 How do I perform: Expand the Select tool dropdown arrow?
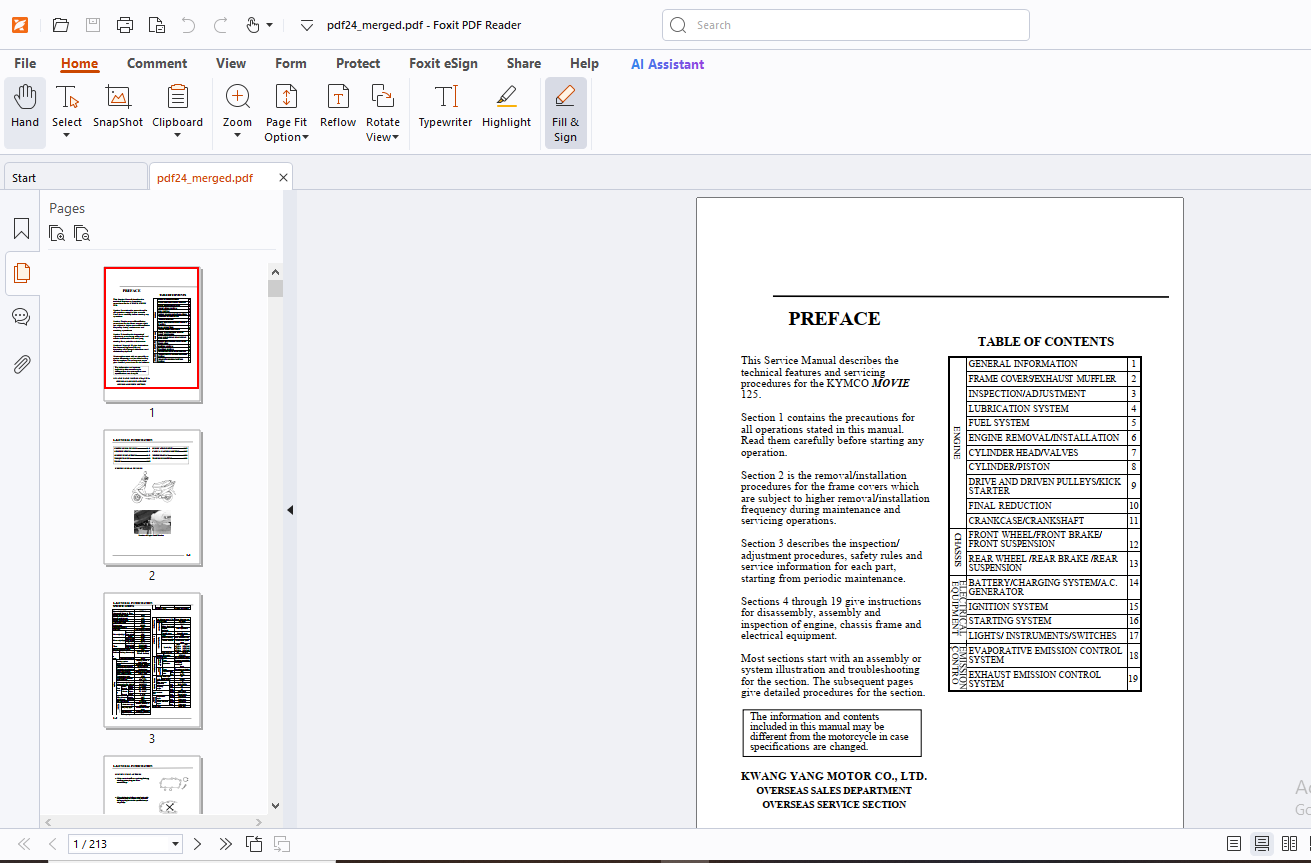pos(67,136)
